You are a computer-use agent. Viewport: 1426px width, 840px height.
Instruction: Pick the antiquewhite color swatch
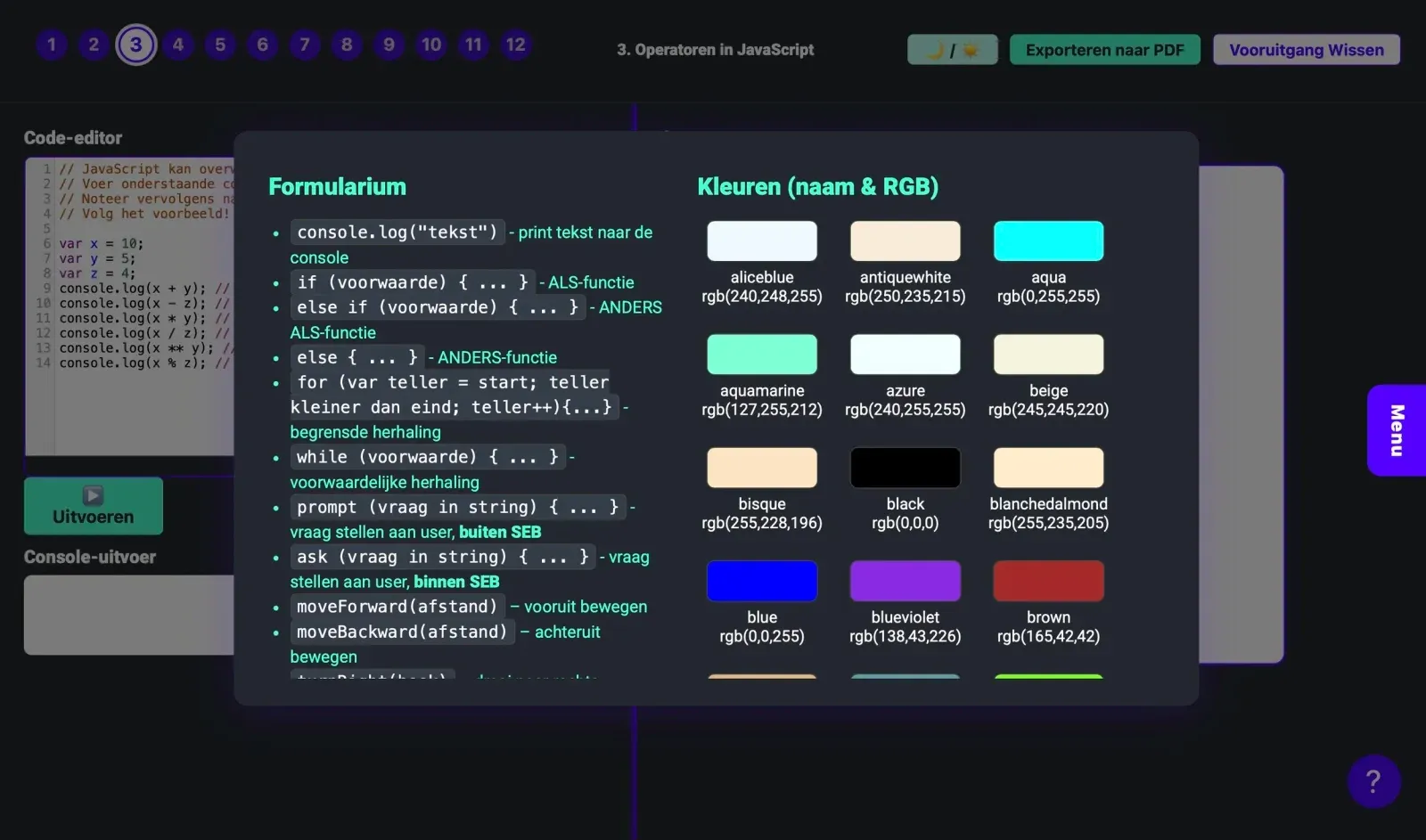906,241
